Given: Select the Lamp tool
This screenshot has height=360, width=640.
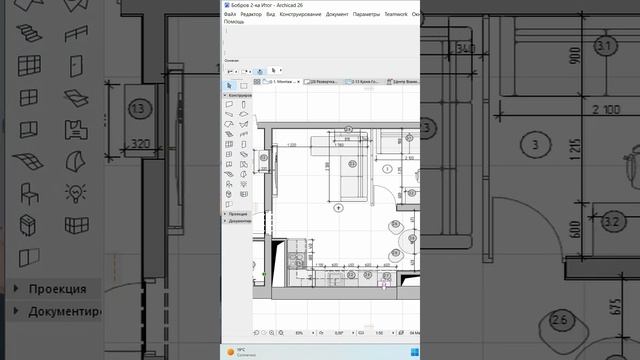Looking at the screenshot, I should pyautogui.click(x=244, y=184).
